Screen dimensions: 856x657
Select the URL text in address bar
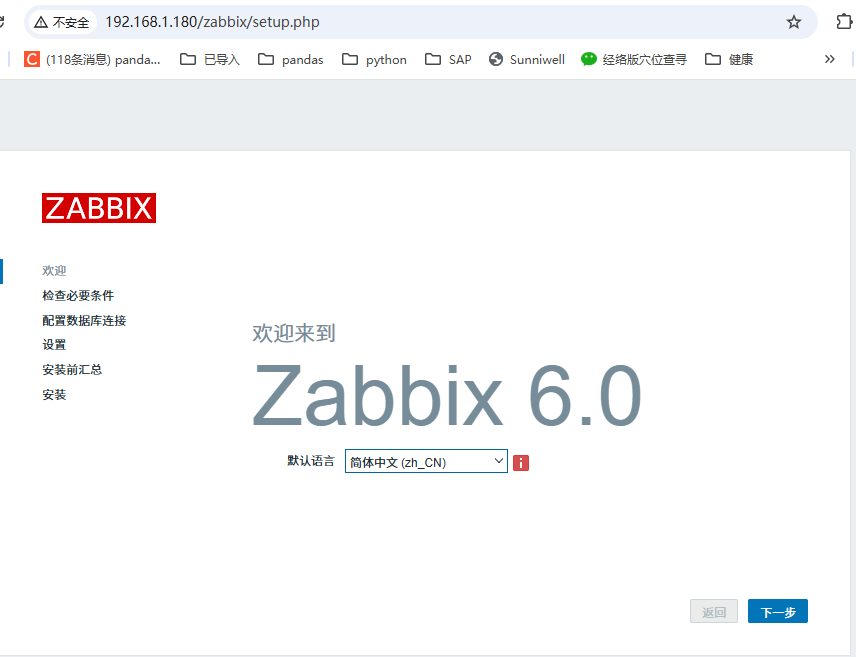click(x=212, y=22)
